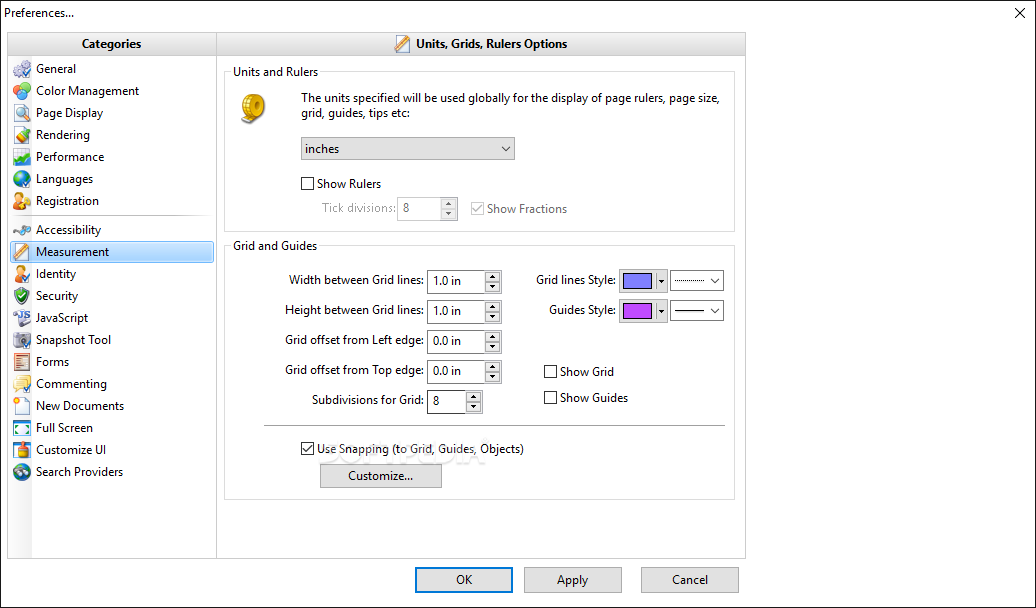
Task: Click the OK button
Action: tap(464, 580)
